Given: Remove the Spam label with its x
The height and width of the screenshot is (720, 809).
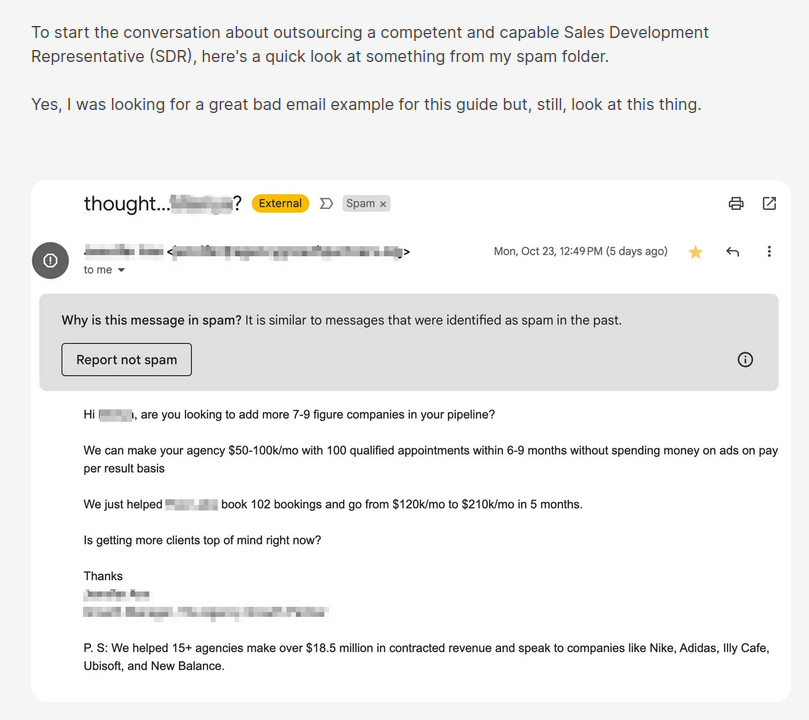Looking at the screenshot, I should click(383, 204).
